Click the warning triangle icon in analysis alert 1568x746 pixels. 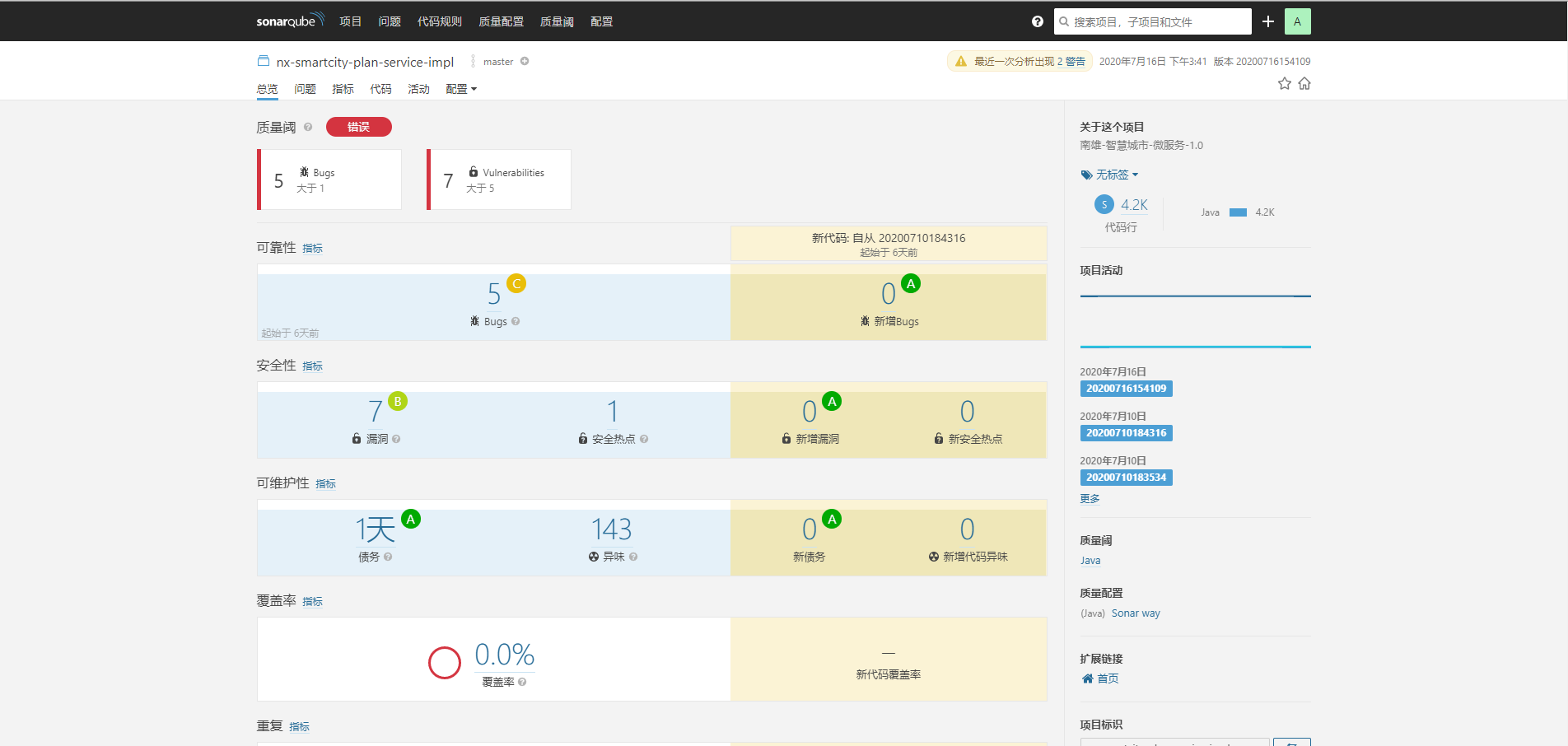click(x=961, y=61)
